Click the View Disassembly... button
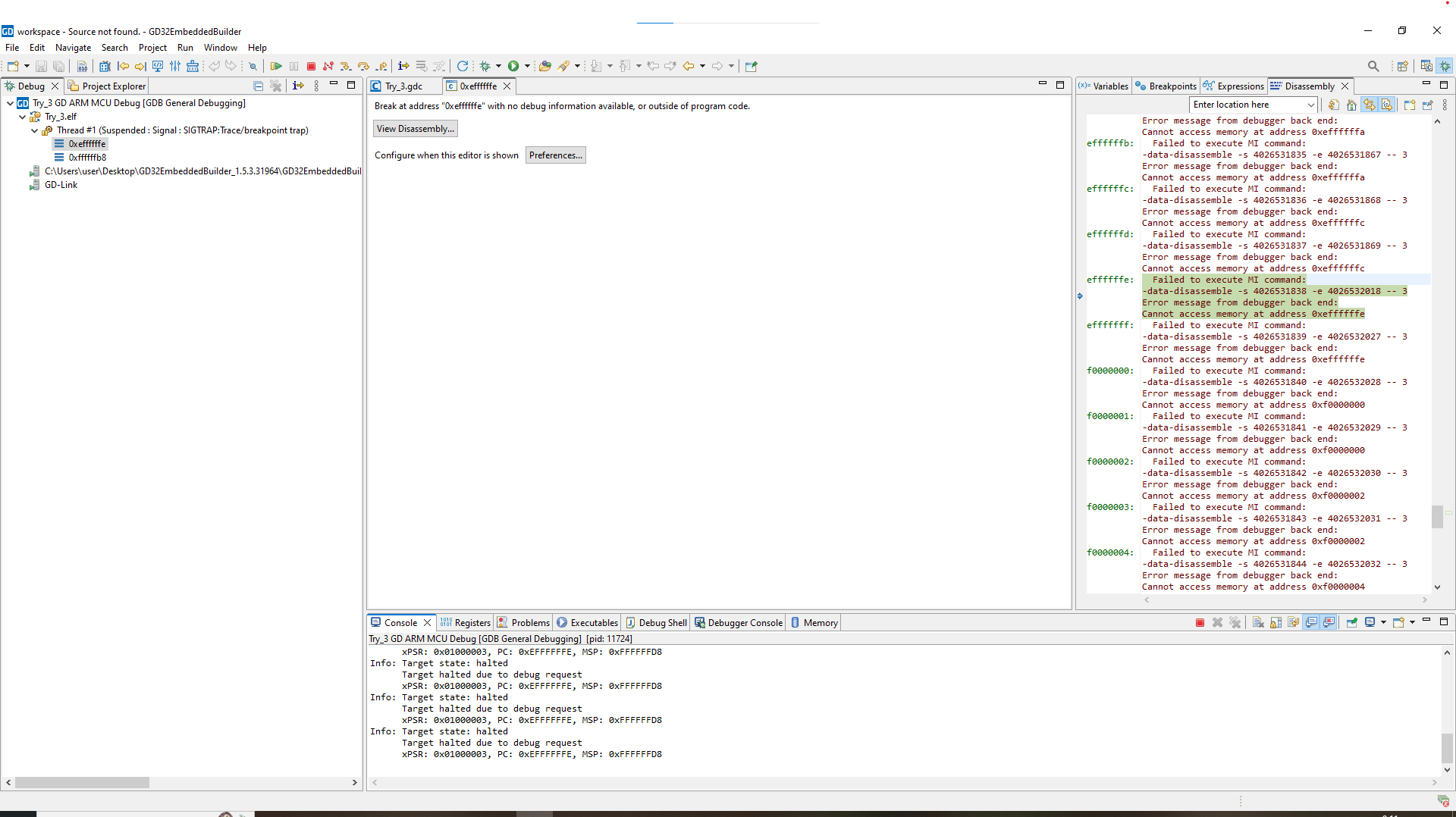This screenshot has width=1456, height=817. pyautogui.click(x=416, y=129)
